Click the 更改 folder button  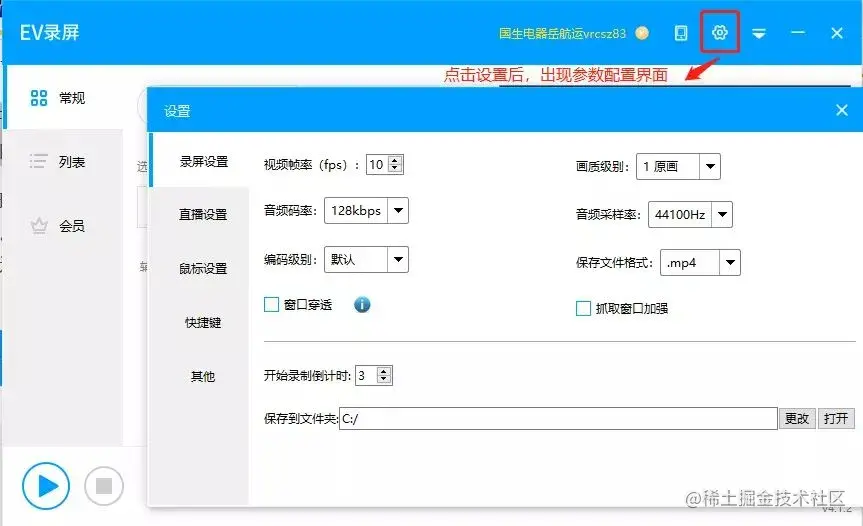[797, 419]
